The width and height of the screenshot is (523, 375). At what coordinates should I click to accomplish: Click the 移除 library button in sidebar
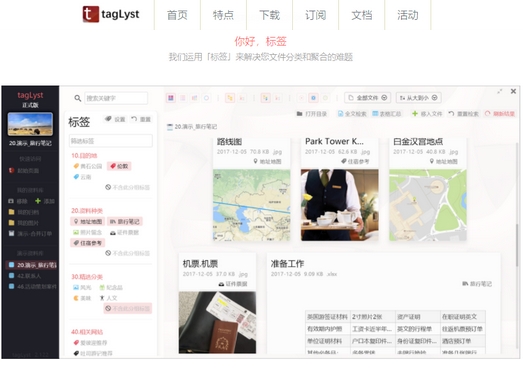click(18, 201)
